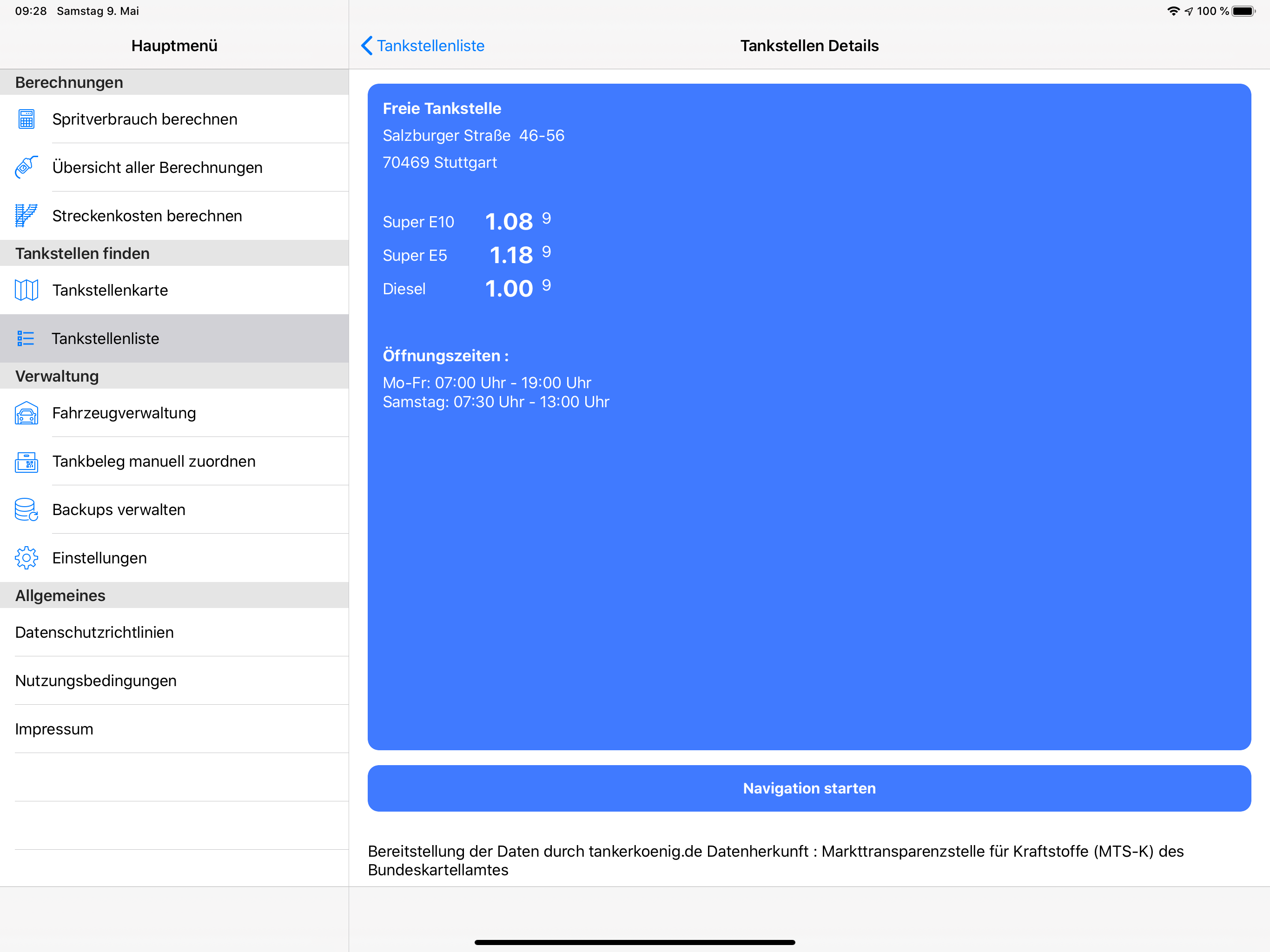This screenshot has width=1270, height=952.
Task: Click the list icon for Tankstellenliste
Action: (26, 338)
